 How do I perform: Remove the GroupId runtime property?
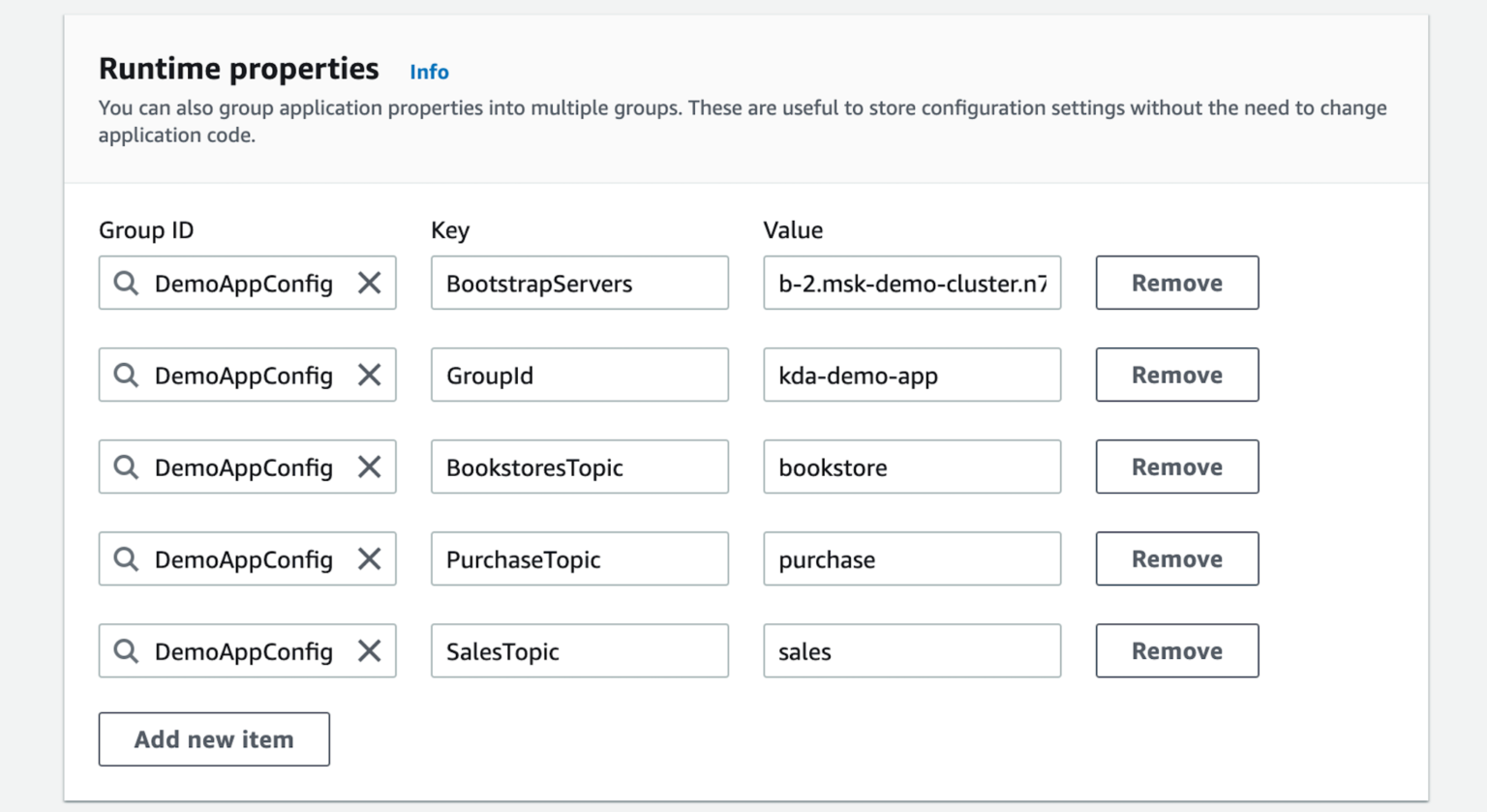point(1176,375)
